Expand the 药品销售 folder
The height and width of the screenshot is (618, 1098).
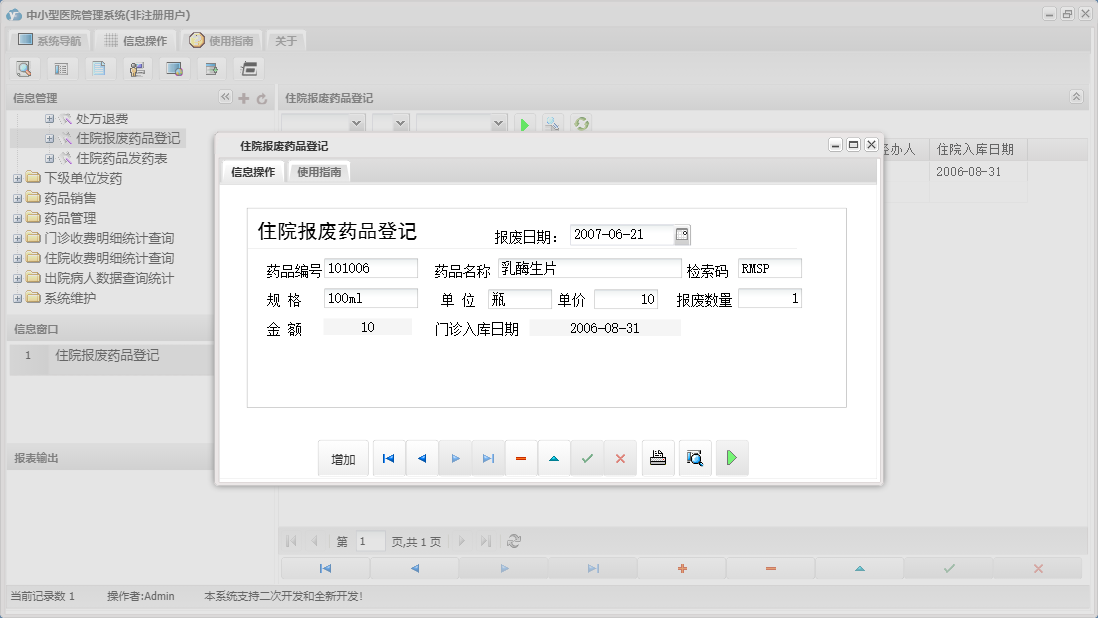(x=17, y=198)
